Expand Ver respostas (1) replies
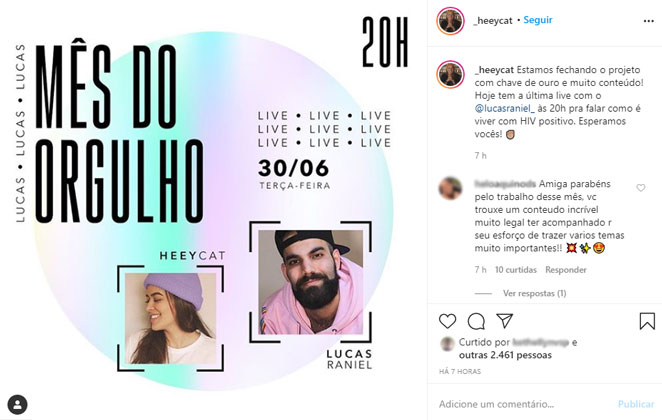Viewport: 662px width, 420px height. 534,293
